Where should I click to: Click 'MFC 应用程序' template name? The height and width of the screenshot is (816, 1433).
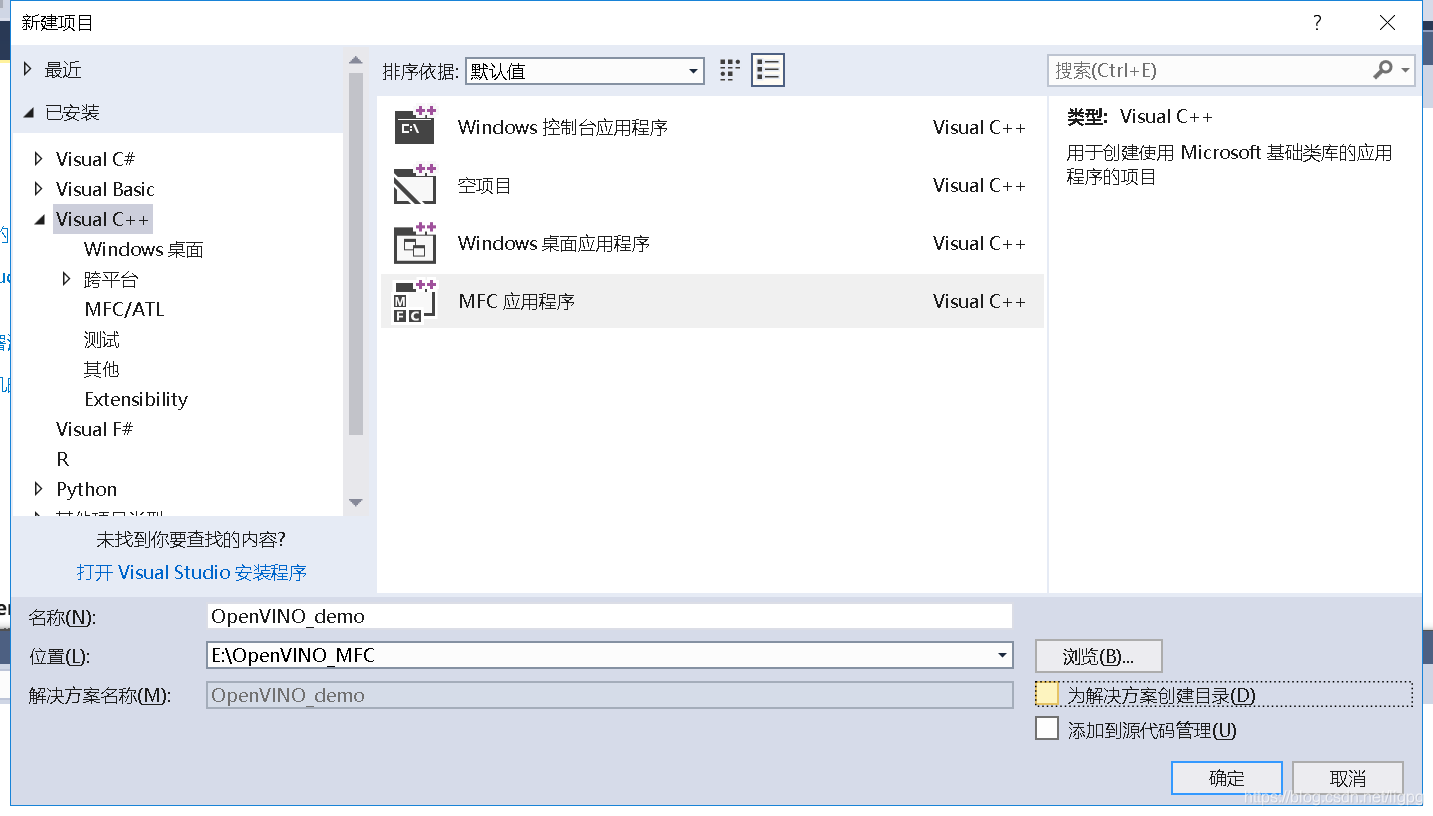click(x=517, y=301)
